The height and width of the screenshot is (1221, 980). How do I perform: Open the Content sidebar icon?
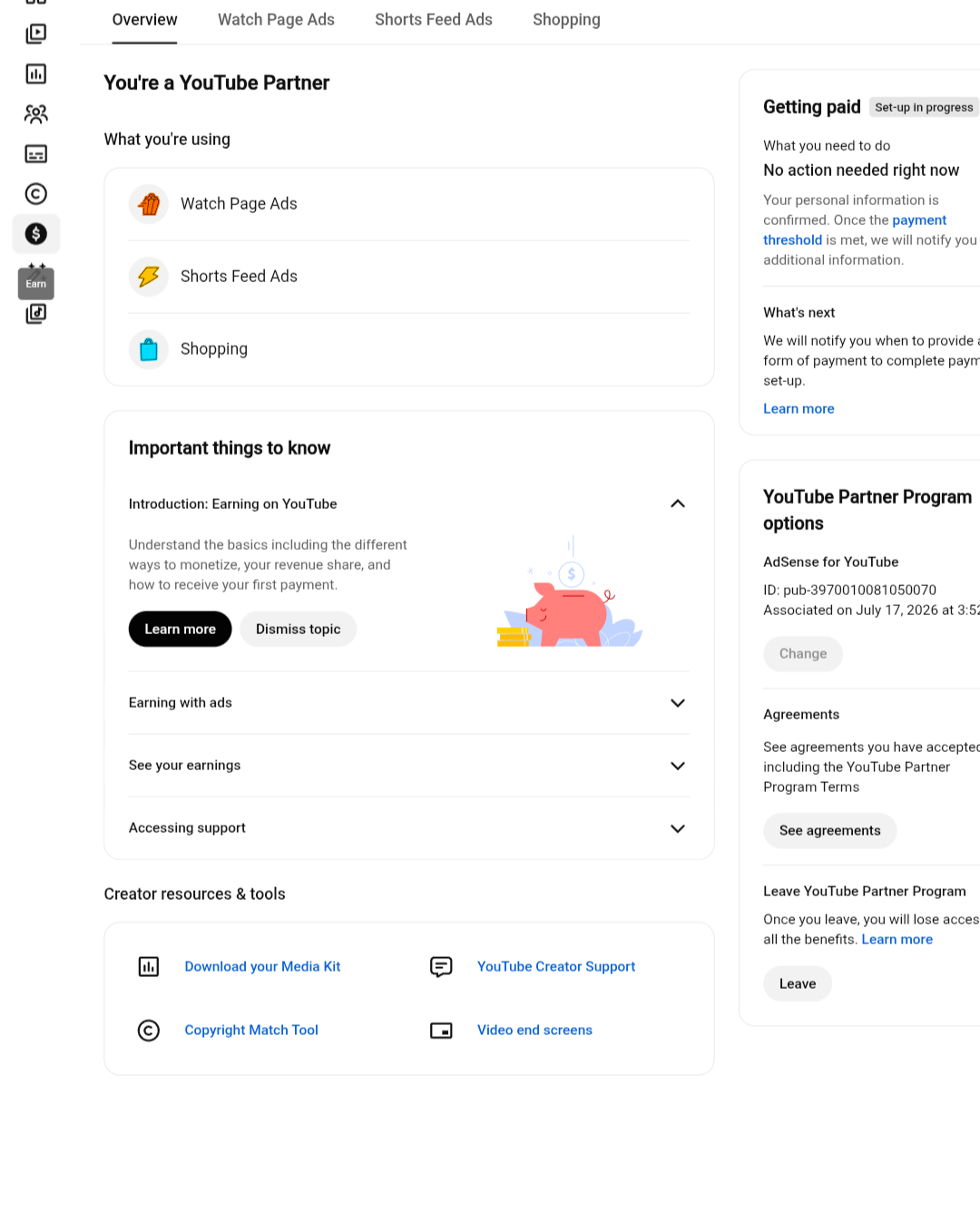click(x=36, y=34)
